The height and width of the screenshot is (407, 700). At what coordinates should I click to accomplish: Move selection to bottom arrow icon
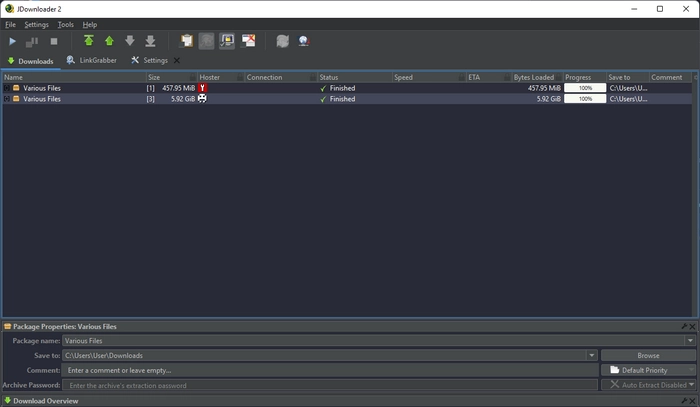[150, 41]
